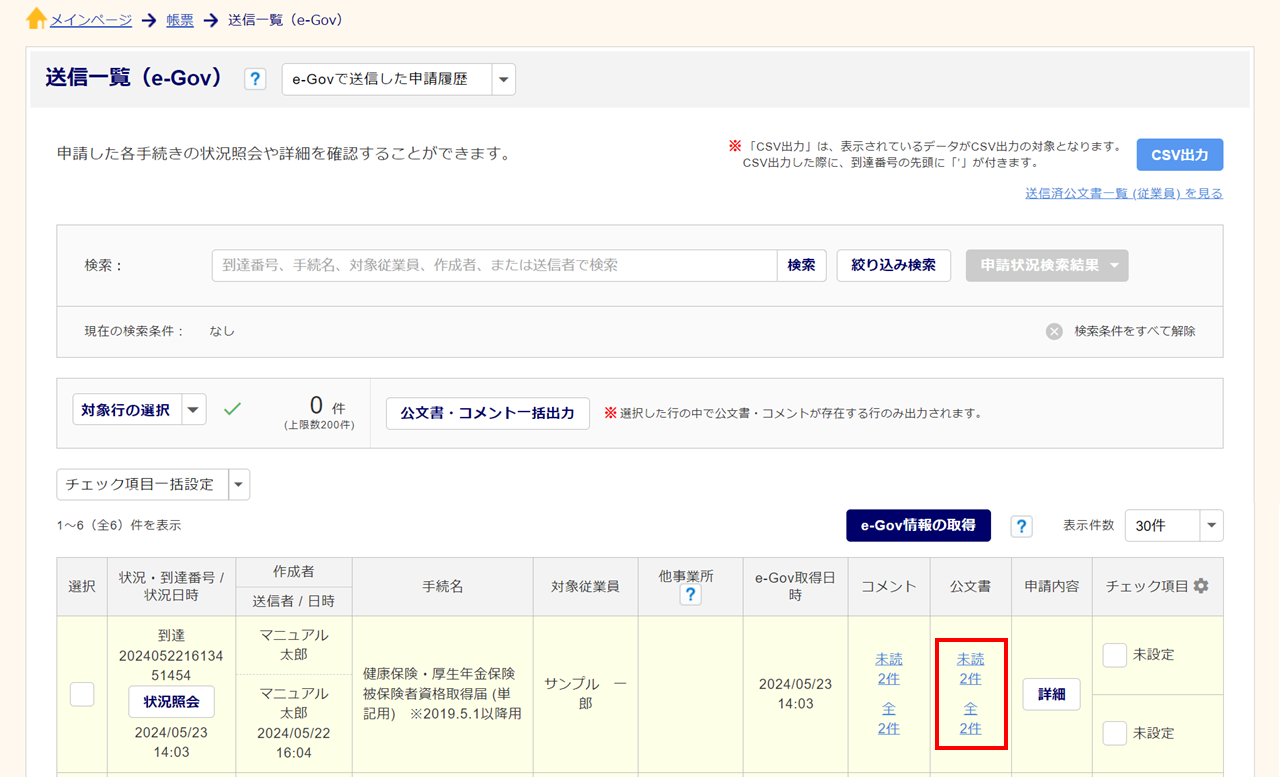Viewport: 1280px width, 777px height.
Task: Open the gear settings in the チェック項目 header
Action: click(x=1201, y=586)
